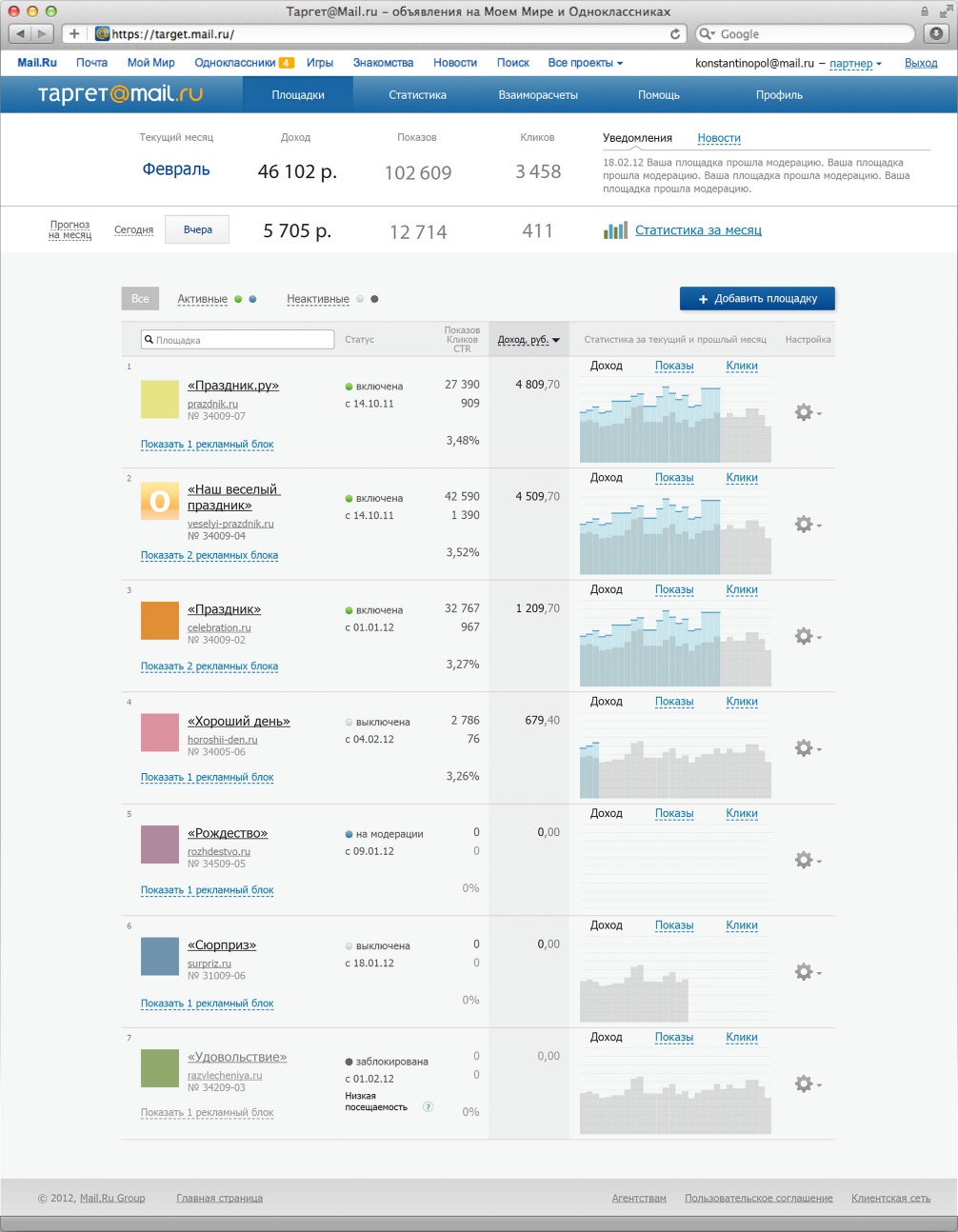Viewport: 958px width, 1232px height.
Task: Click the bar chart statistics icon
Action: (615, 230)
